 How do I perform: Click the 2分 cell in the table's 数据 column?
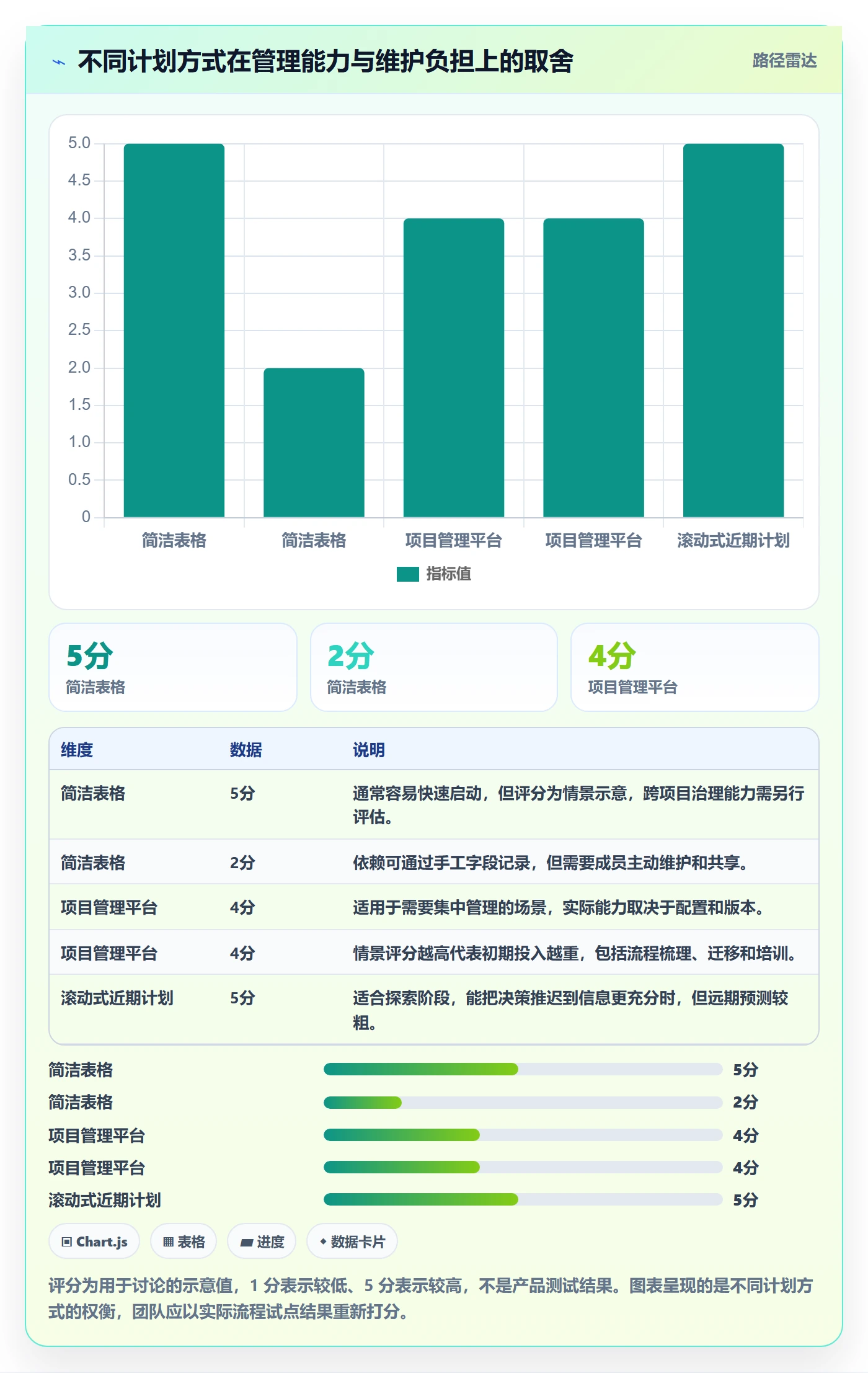click(x=242, y=863)
